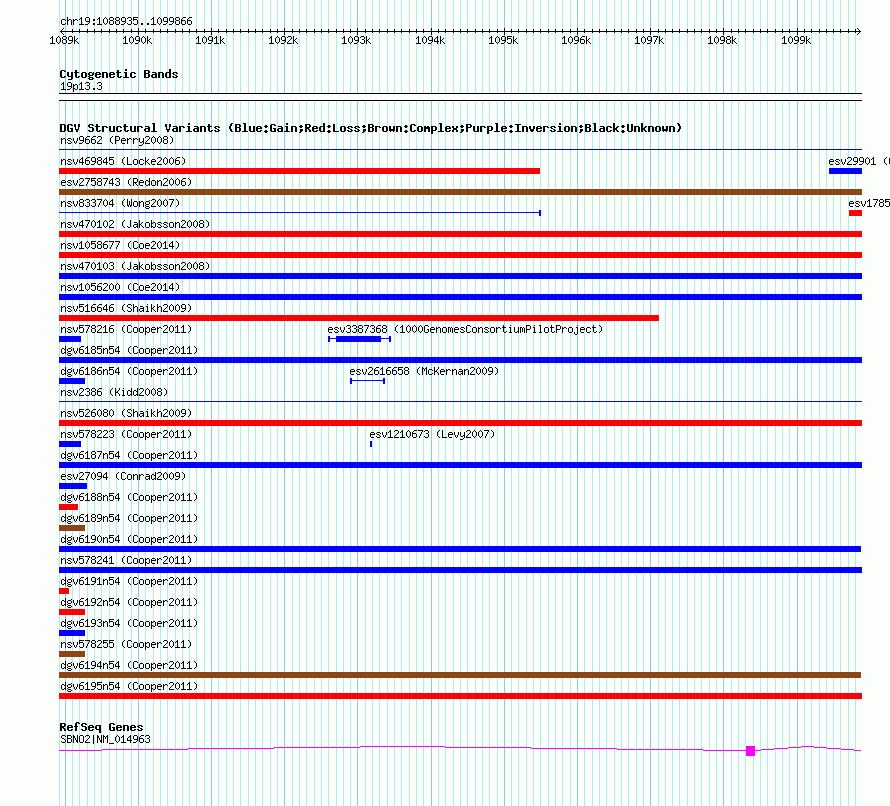Select the dgv6191n54 tiny red bar
This screenshot has height=806, width=890.
point(64,591)
